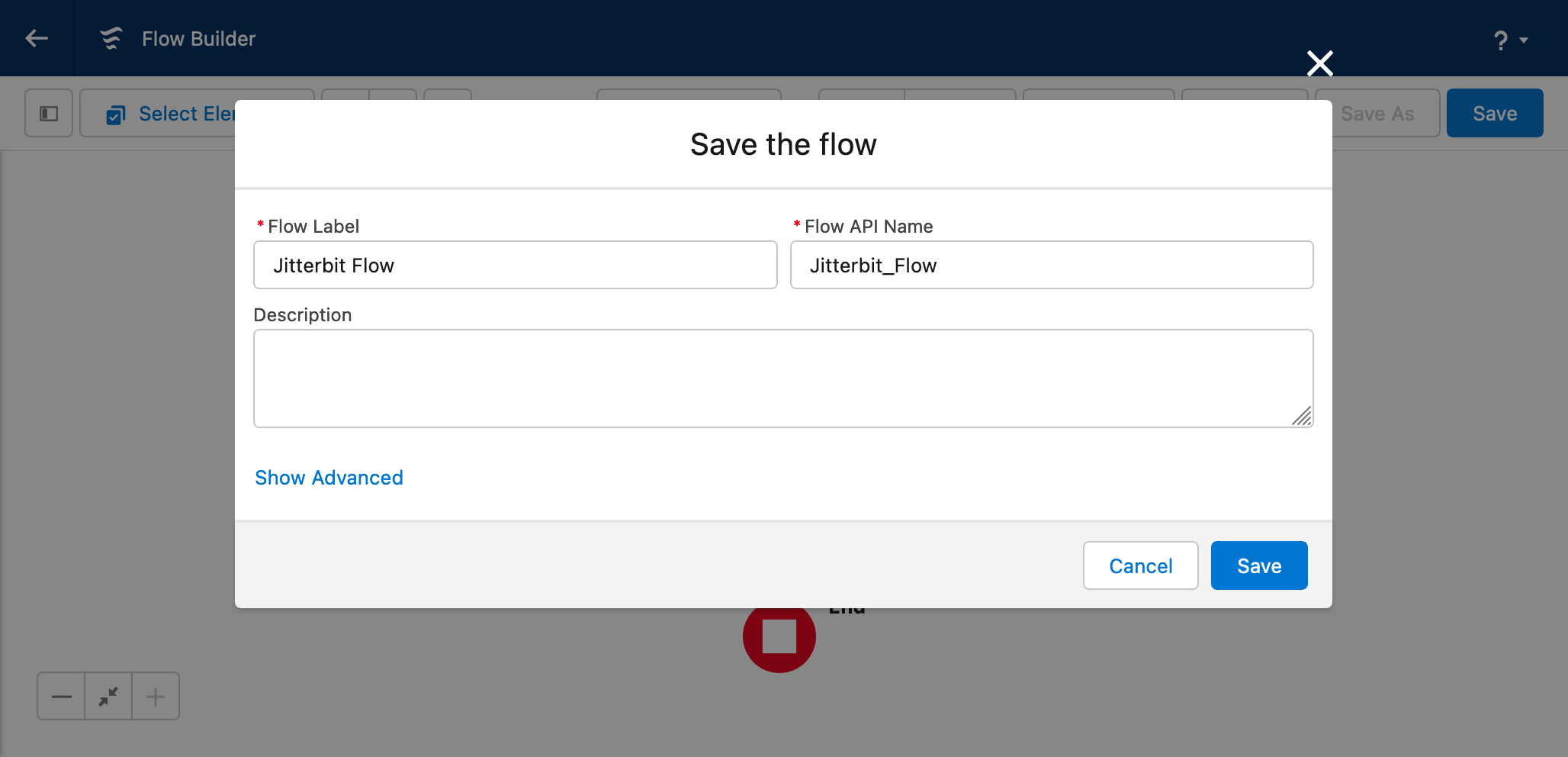Screen dimensions: 1568x757
Task: Toggle the left toolbox panel icon
Action: click(49, 114)
